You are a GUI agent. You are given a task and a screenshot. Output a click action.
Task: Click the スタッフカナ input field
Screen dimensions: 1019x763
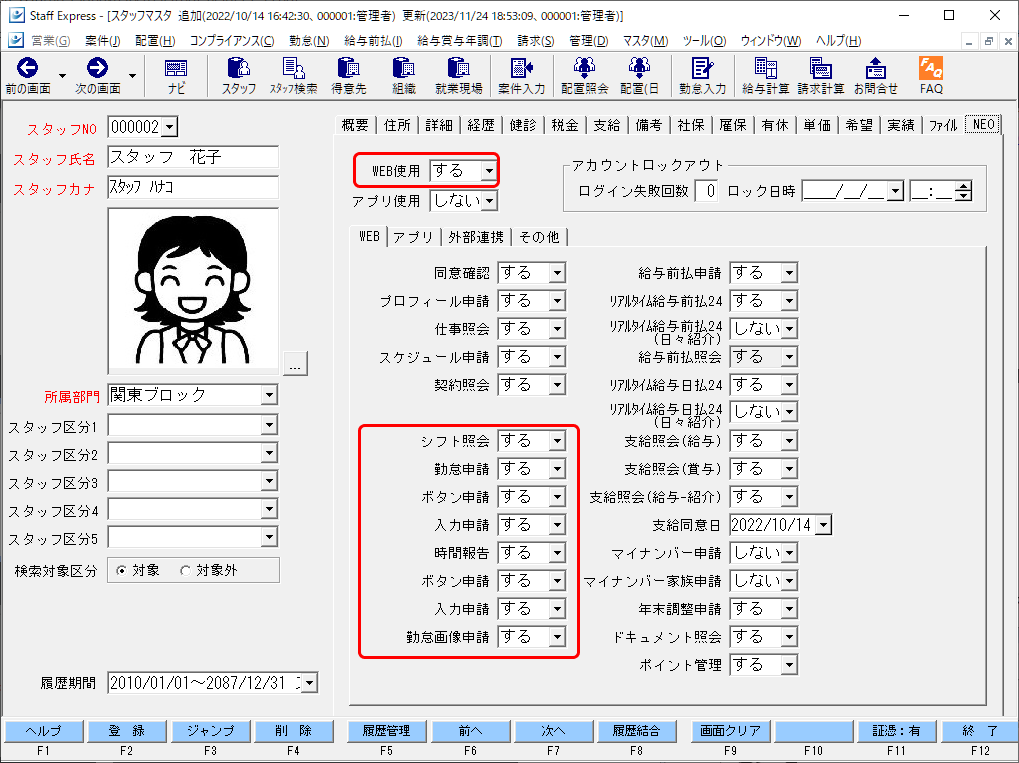click(x=193, y=187)
